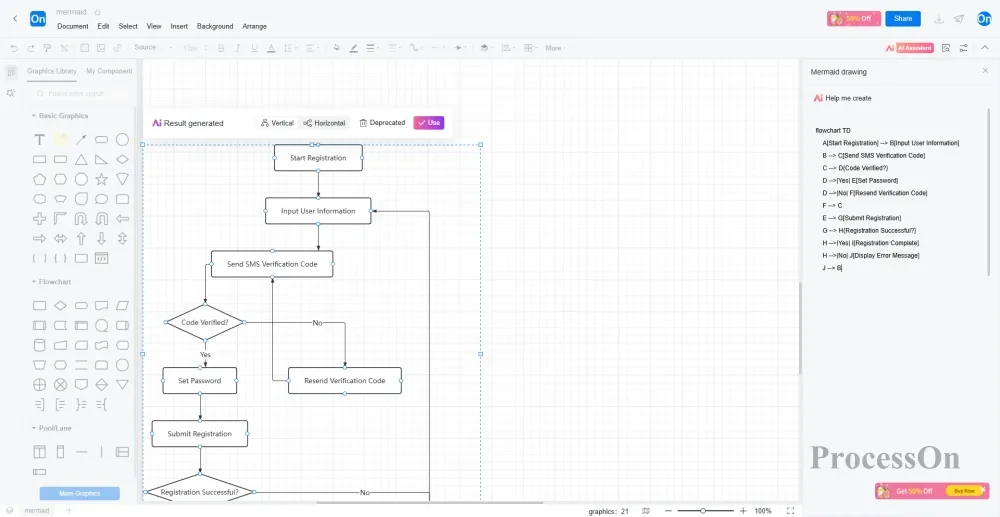Screen dimensions: 1000x517
Task: Switch layout to Vertical
Action: click(277, 123)
